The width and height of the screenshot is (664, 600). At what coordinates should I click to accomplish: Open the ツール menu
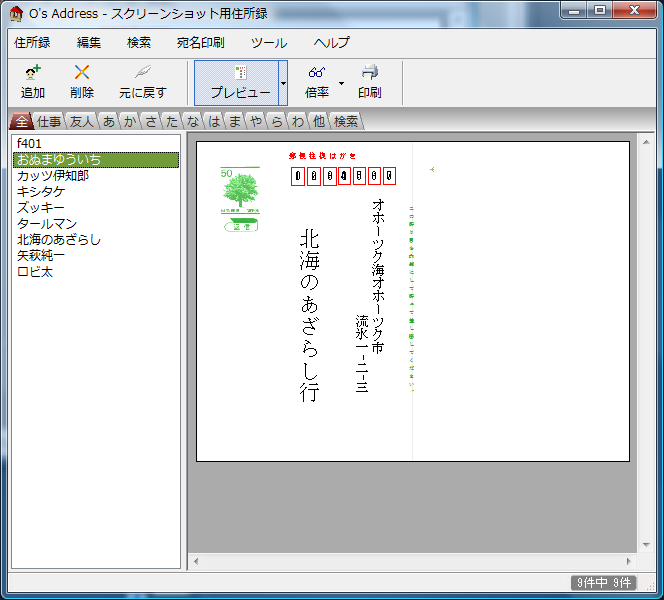point(268,43)
